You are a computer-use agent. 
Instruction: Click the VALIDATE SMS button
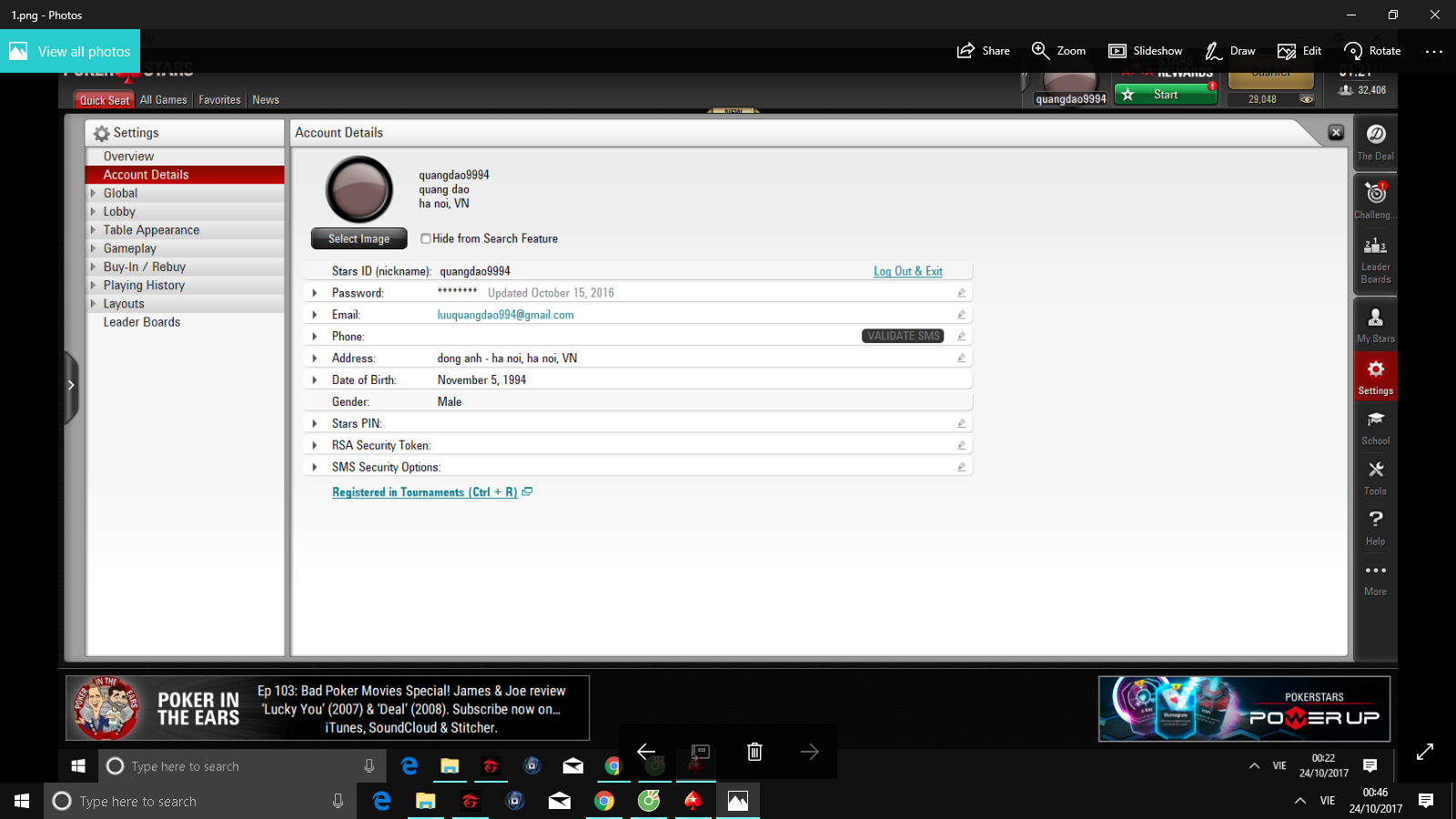coord(903,336)
